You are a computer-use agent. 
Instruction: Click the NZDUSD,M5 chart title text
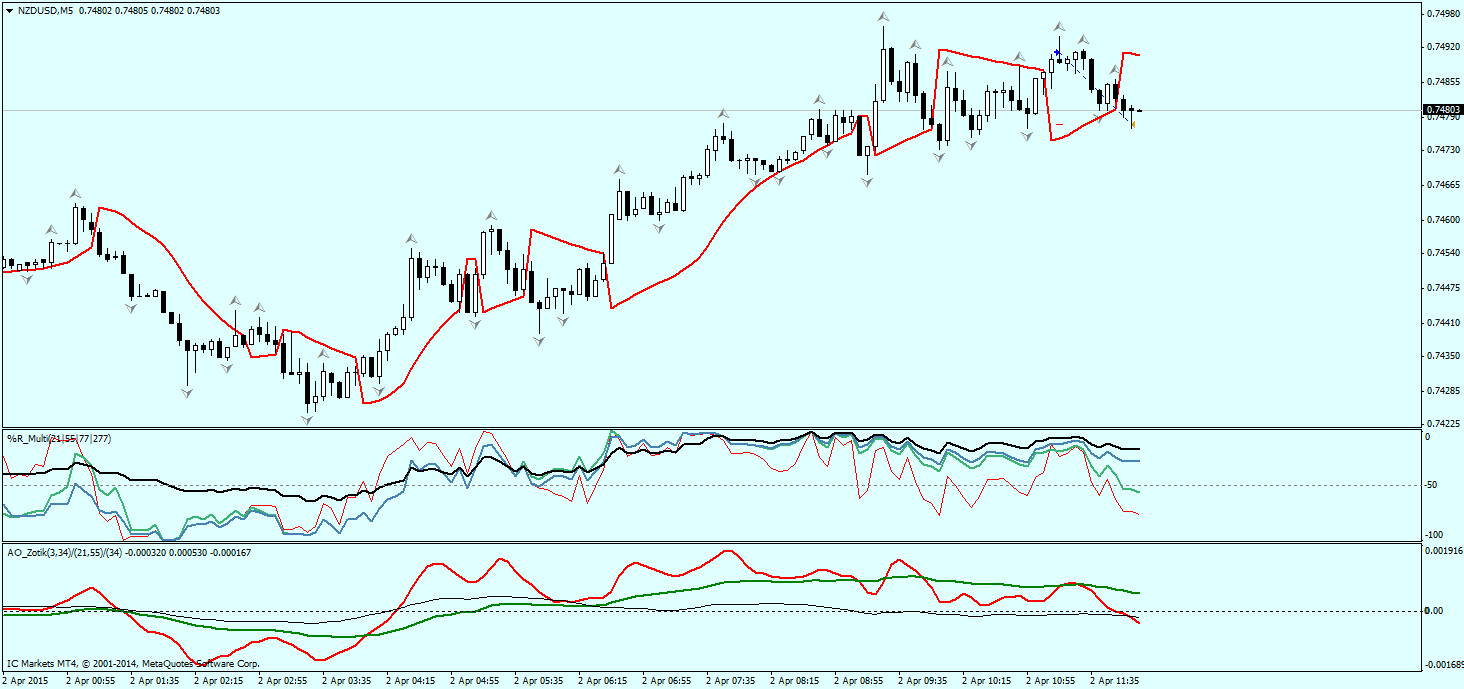pyautogui.click(x=44, y=10)
